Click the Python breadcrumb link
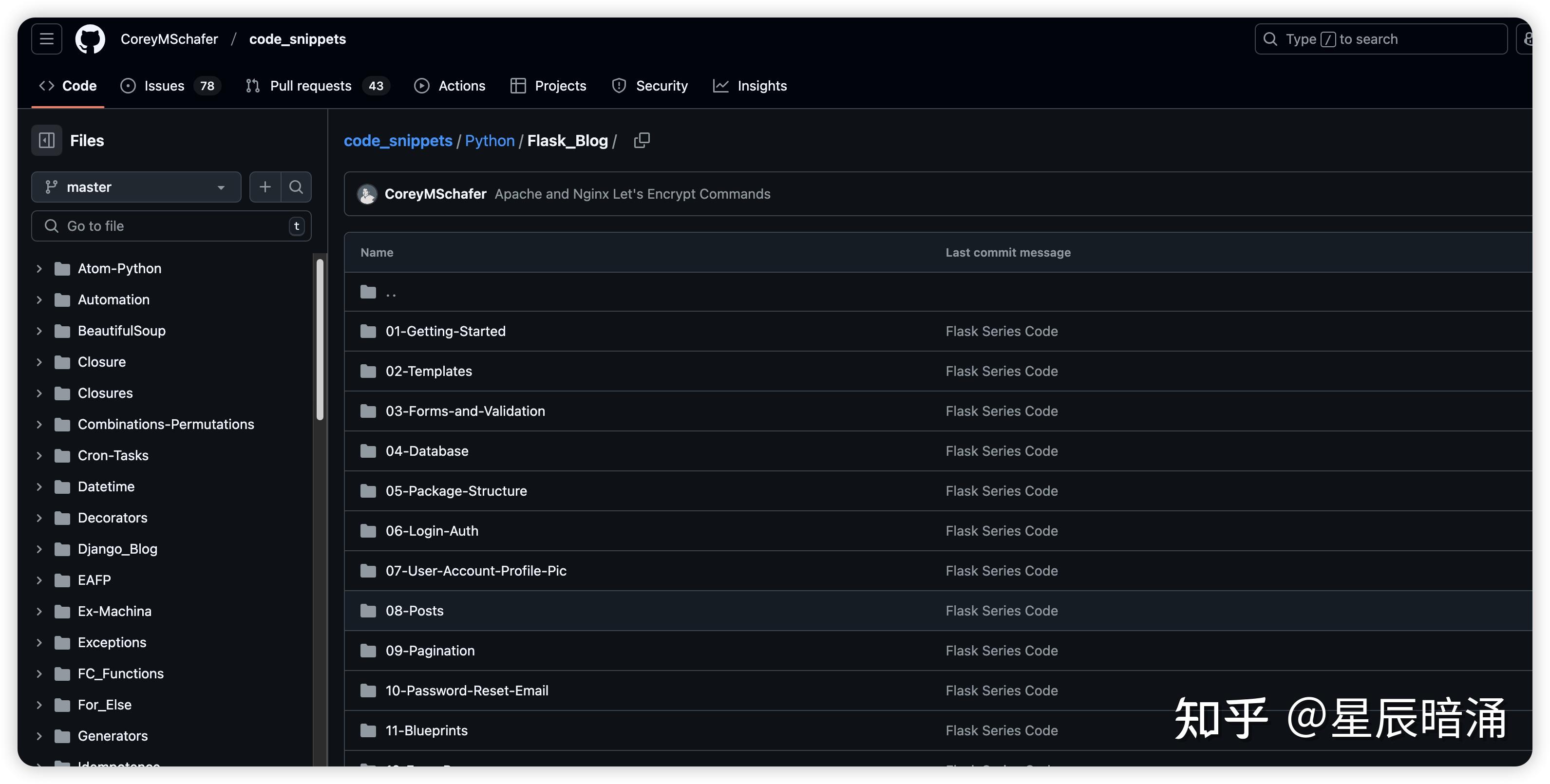The image size is (1550, 784). pos(489,141)
